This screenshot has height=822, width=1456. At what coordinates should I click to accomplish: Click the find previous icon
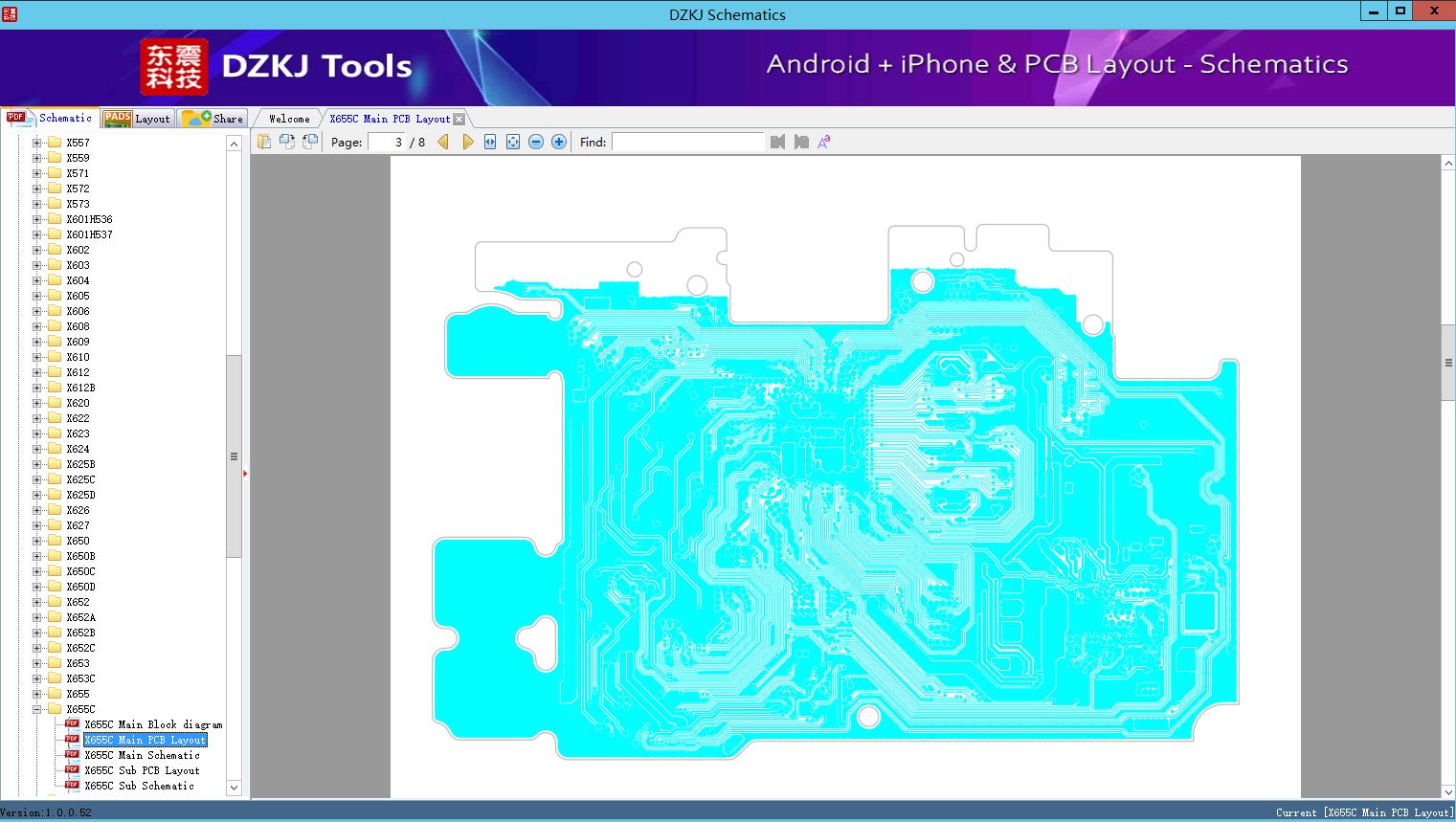click(777, 142)
